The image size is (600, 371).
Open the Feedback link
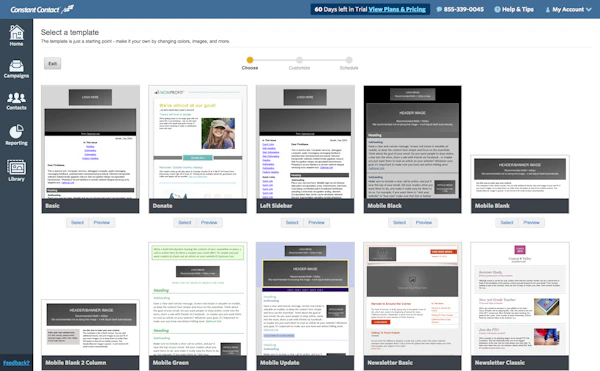tap(16, 363)
